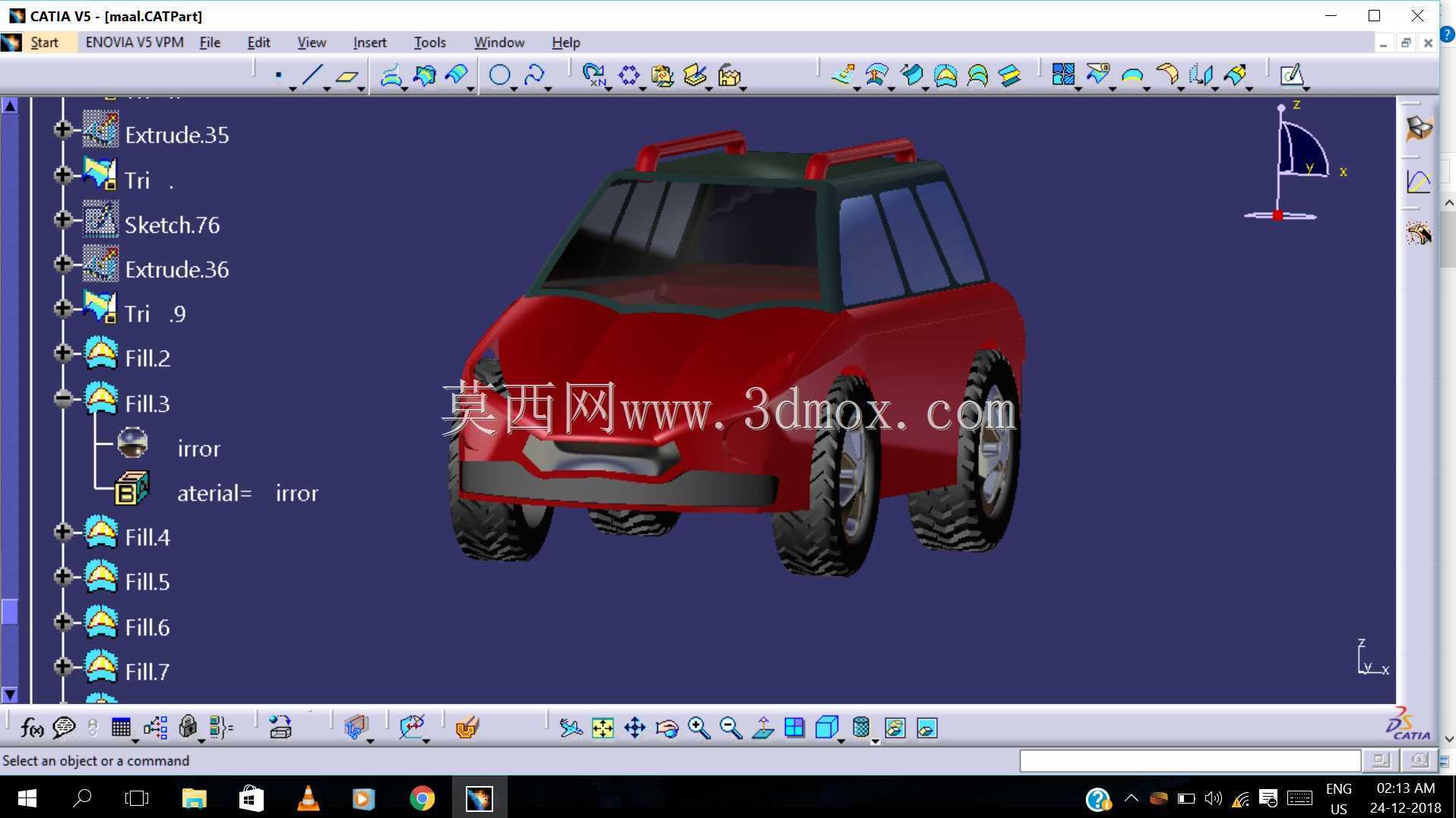Select the Shape Fillet tool
Screen dimensions: 1456x818
pos(1166,75)
